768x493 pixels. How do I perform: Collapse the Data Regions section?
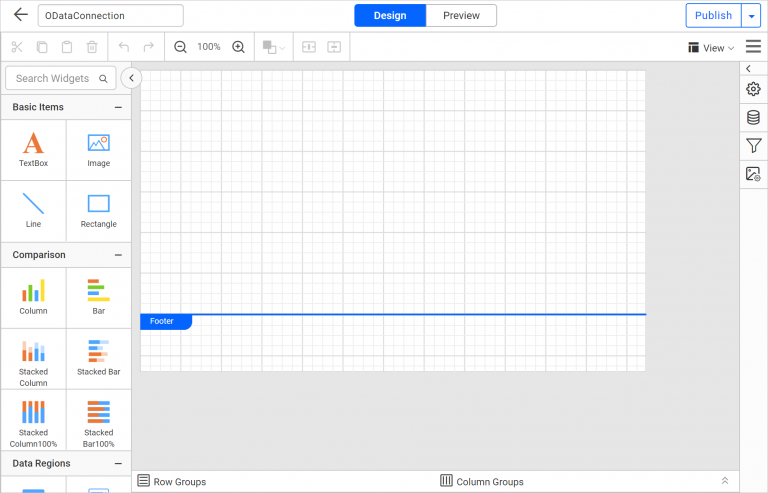tap(118, 464)
